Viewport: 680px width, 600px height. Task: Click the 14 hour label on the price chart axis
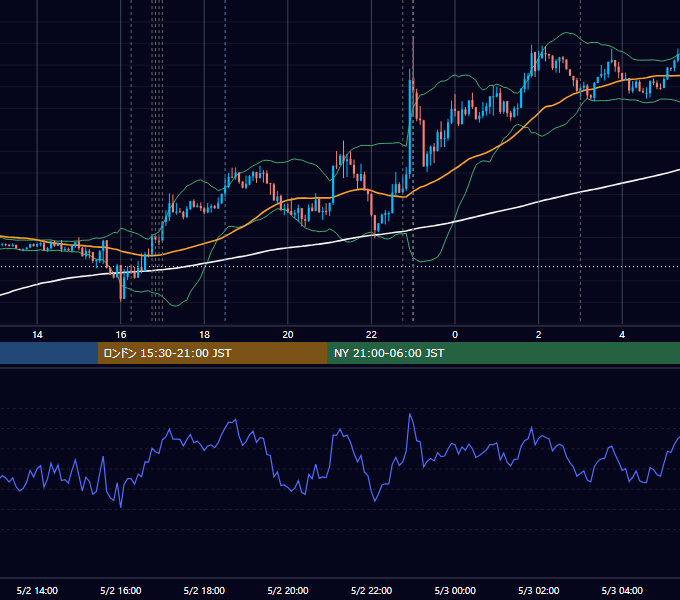point(37,335)
